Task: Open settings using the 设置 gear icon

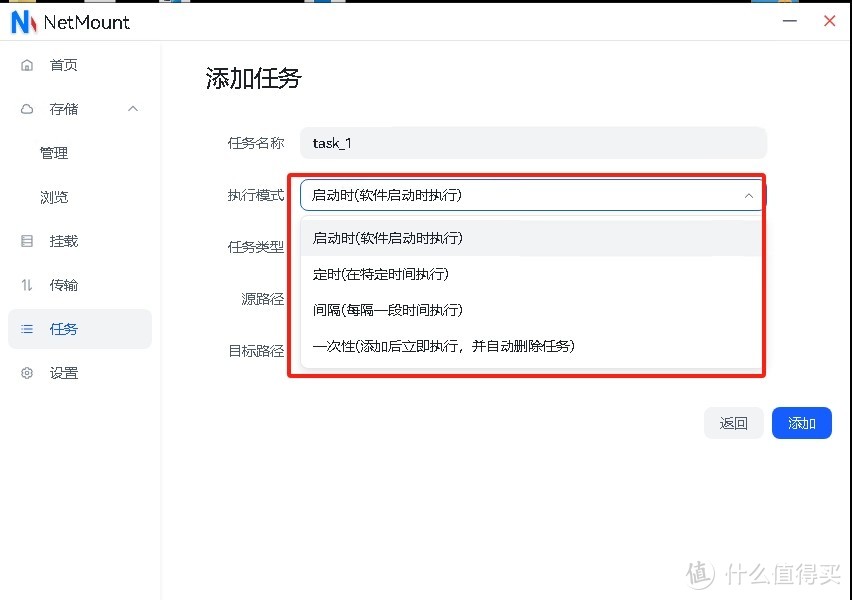Action: point(25,372)
